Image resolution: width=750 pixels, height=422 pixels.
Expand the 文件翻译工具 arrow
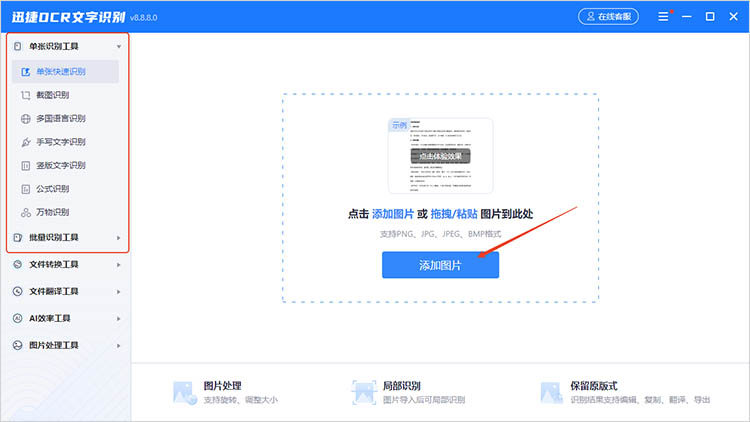click(x=119, y=291)
